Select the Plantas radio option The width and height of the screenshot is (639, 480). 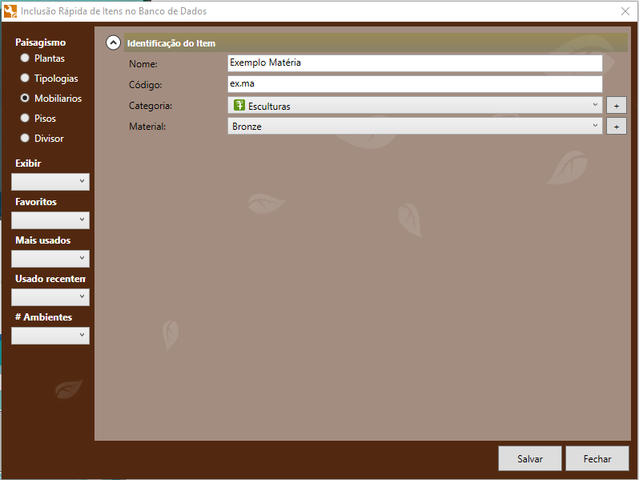pyautogui.click(x=25, y=58)
